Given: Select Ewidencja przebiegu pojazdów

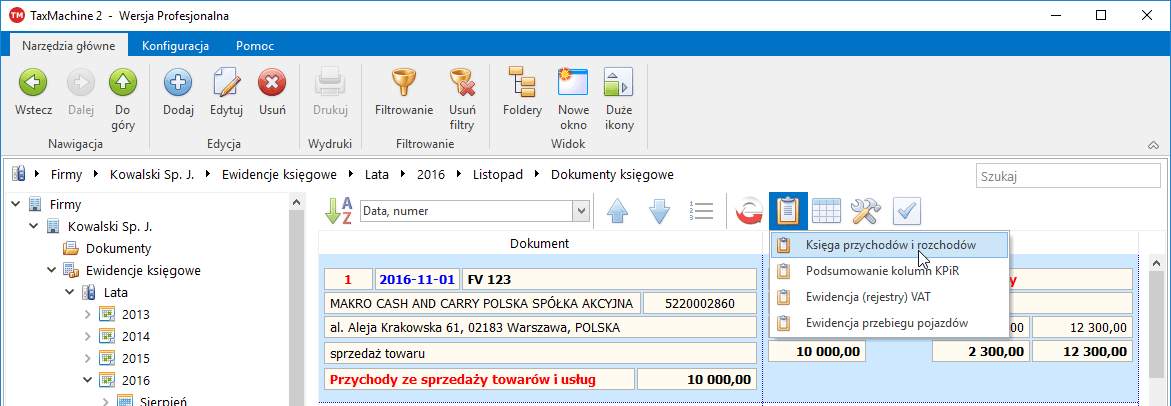Looking at the screenshot, I should [891, 323].
